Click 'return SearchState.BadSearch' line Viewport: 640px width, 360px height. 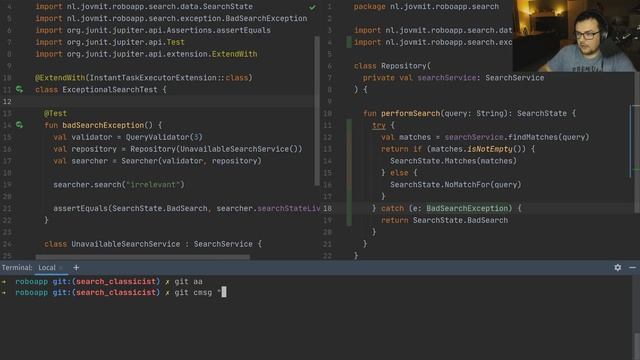(x=444, y=220)
